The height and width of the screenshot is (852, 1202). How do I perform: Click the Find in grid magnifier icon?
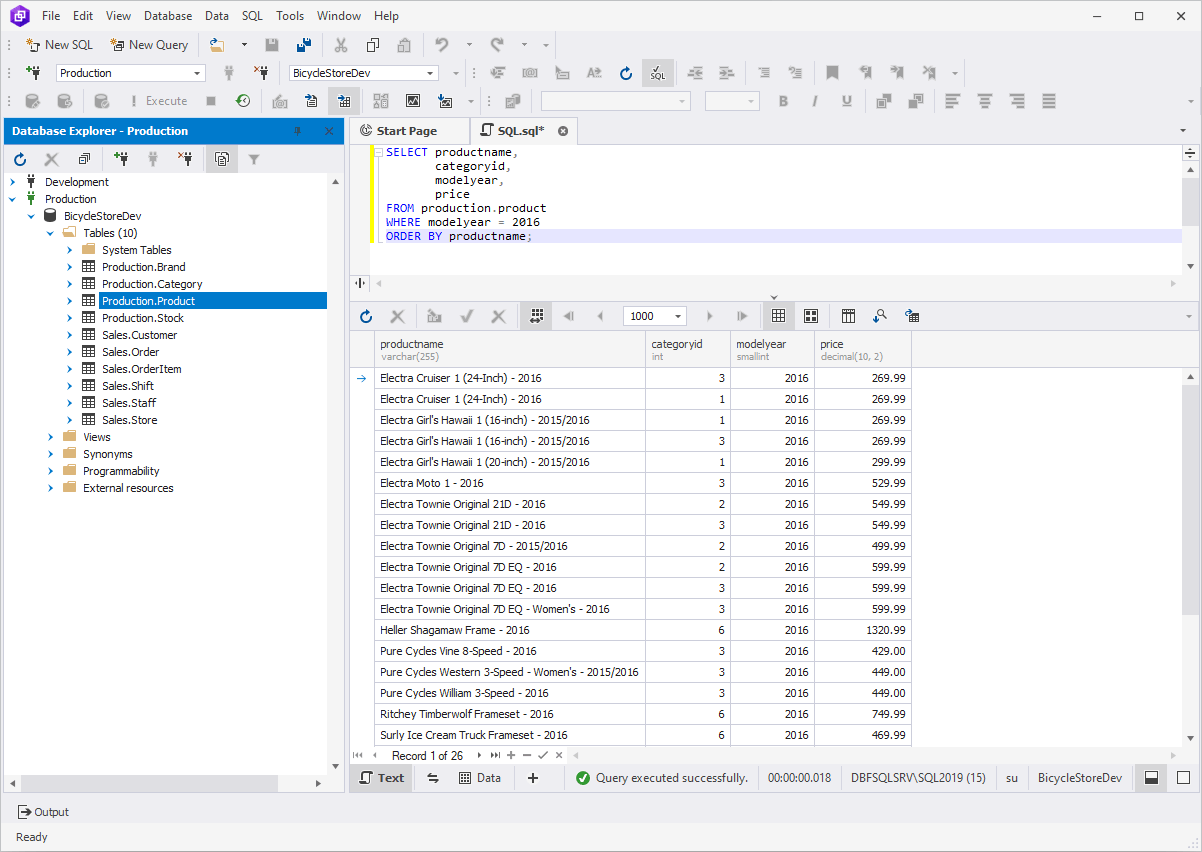point(880,316)
